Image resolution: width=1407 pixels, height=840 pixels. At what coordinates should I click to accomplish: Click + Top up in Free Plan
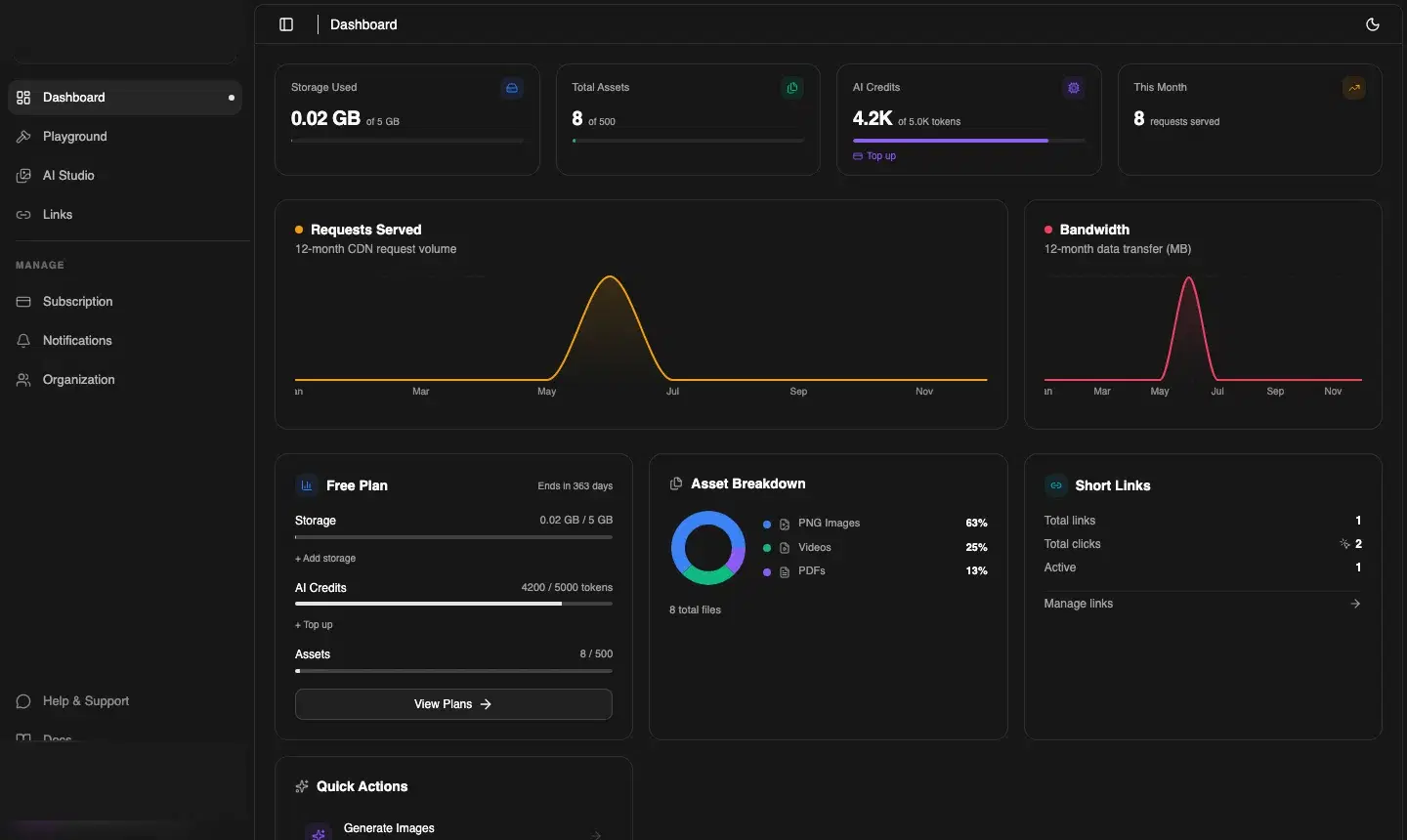coord(314,625)
